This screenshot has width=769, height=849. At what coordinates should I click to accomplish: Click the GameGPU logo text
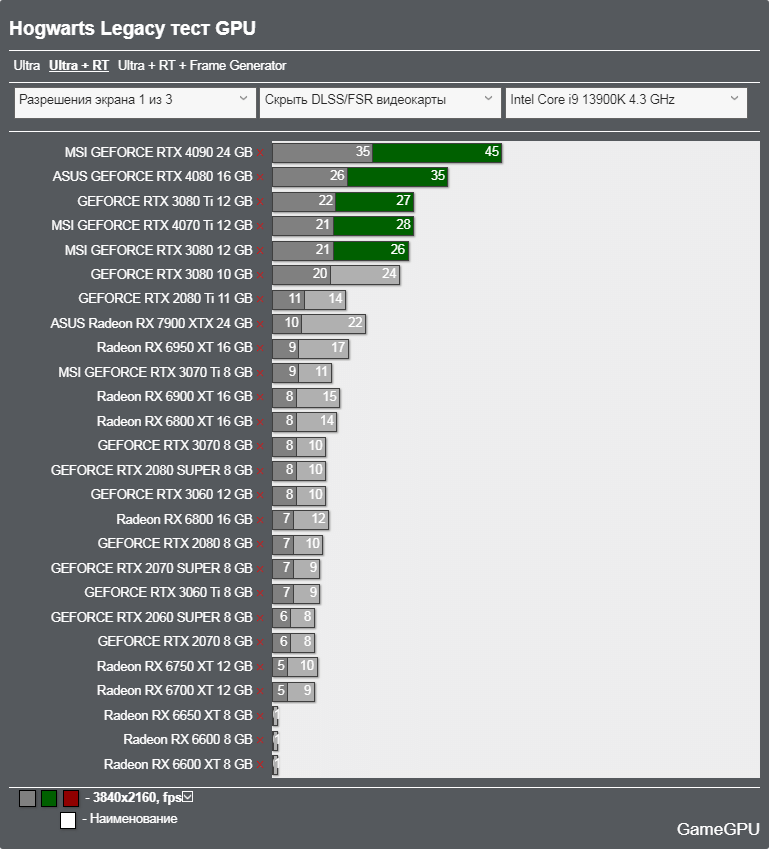(x=718, y=829)
